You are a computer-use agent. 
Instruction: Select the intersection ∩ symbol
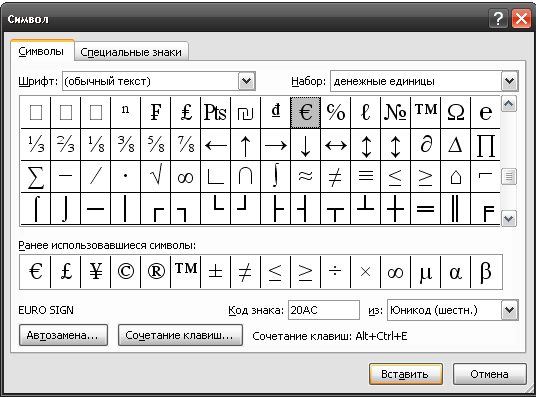coord(245,177)
